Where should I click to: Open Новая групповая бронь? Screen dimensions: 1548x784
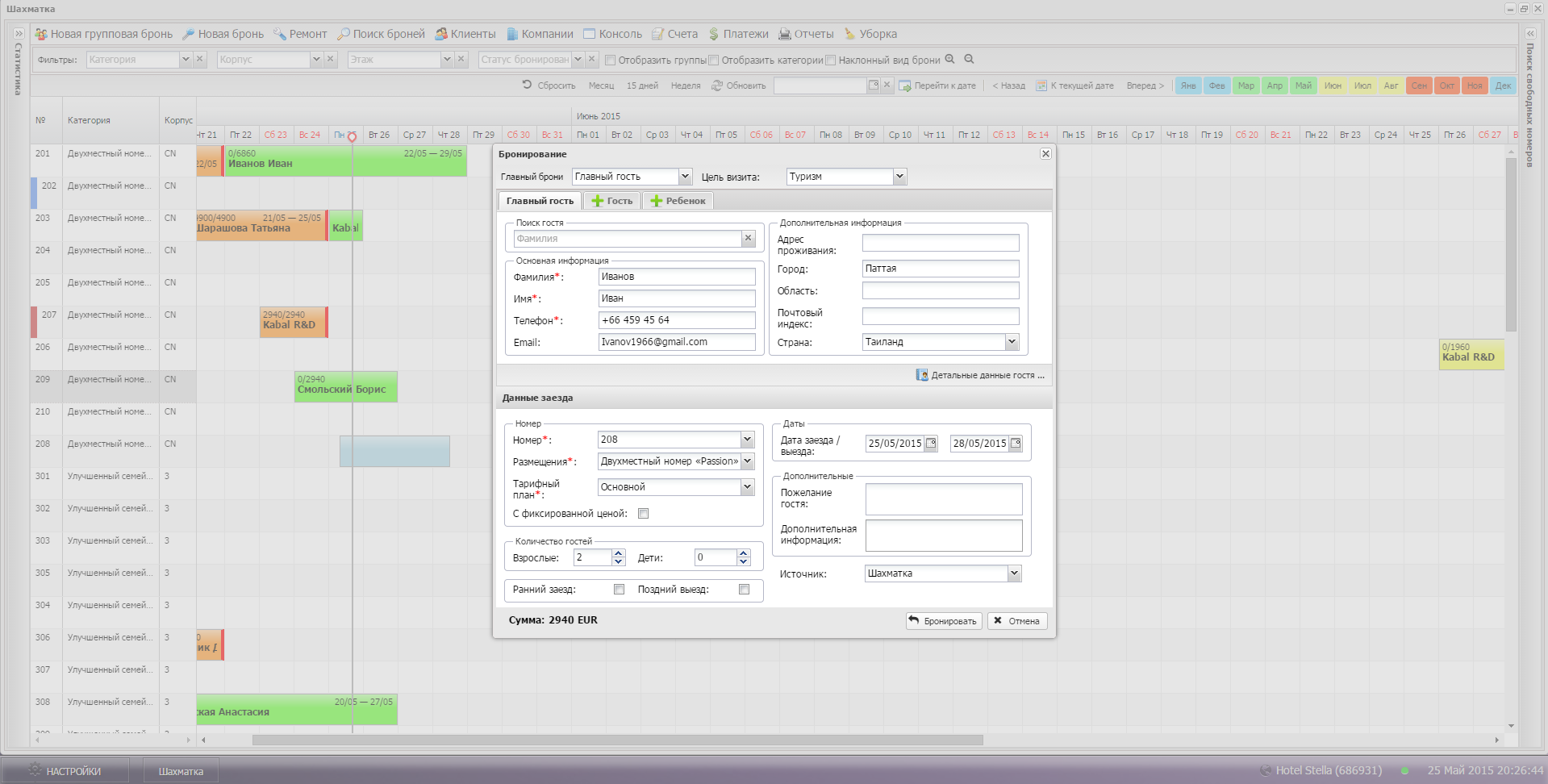(x=103, y=34)
